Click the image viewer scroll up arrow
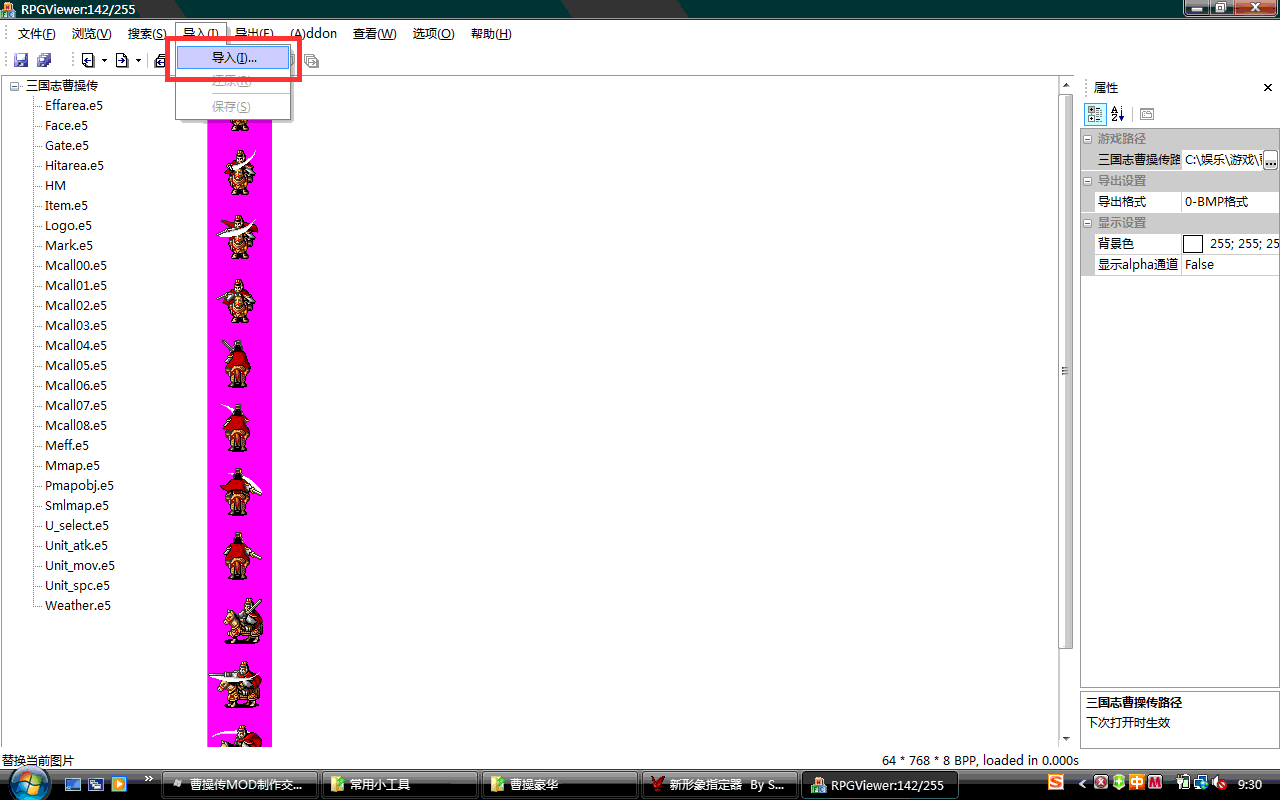Image resolution: width=1280 pixels, height=800 pixels. pos(1066,86)
